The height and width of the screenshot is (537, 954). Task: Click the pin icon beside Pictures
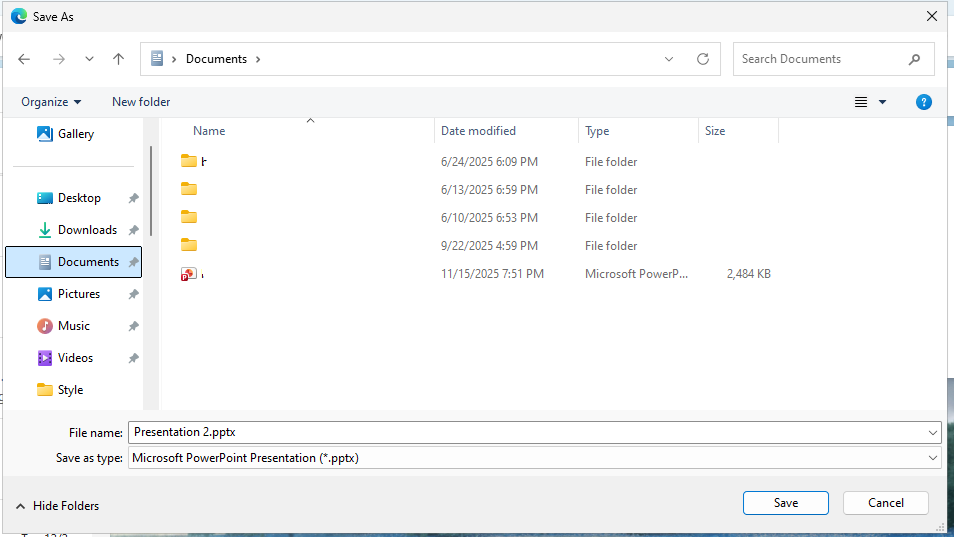133,294
